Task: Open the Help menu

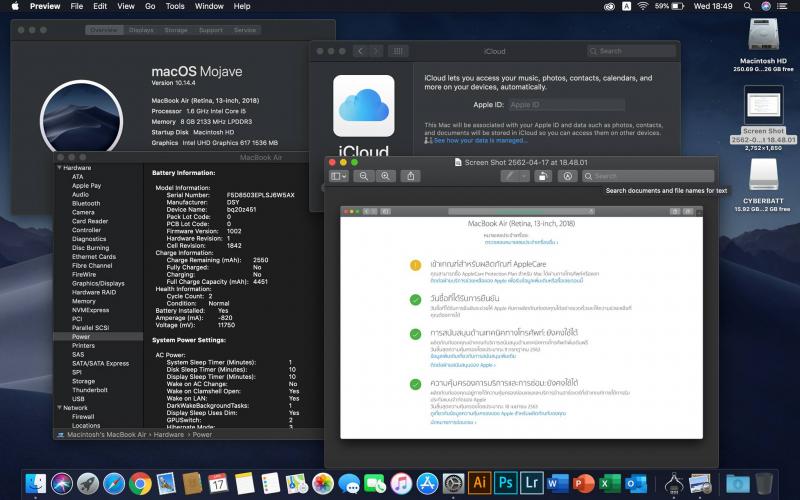Action: pos(242,6)
